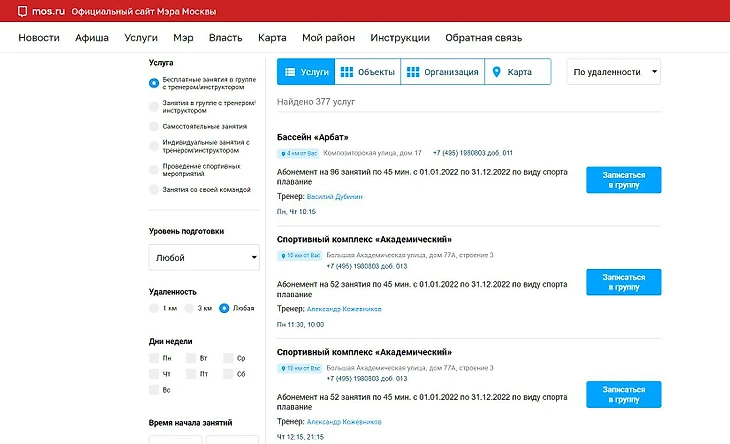This screenshot has width=730, height=444.
Task: Open the Мой район section
Action: click(329, 38)
